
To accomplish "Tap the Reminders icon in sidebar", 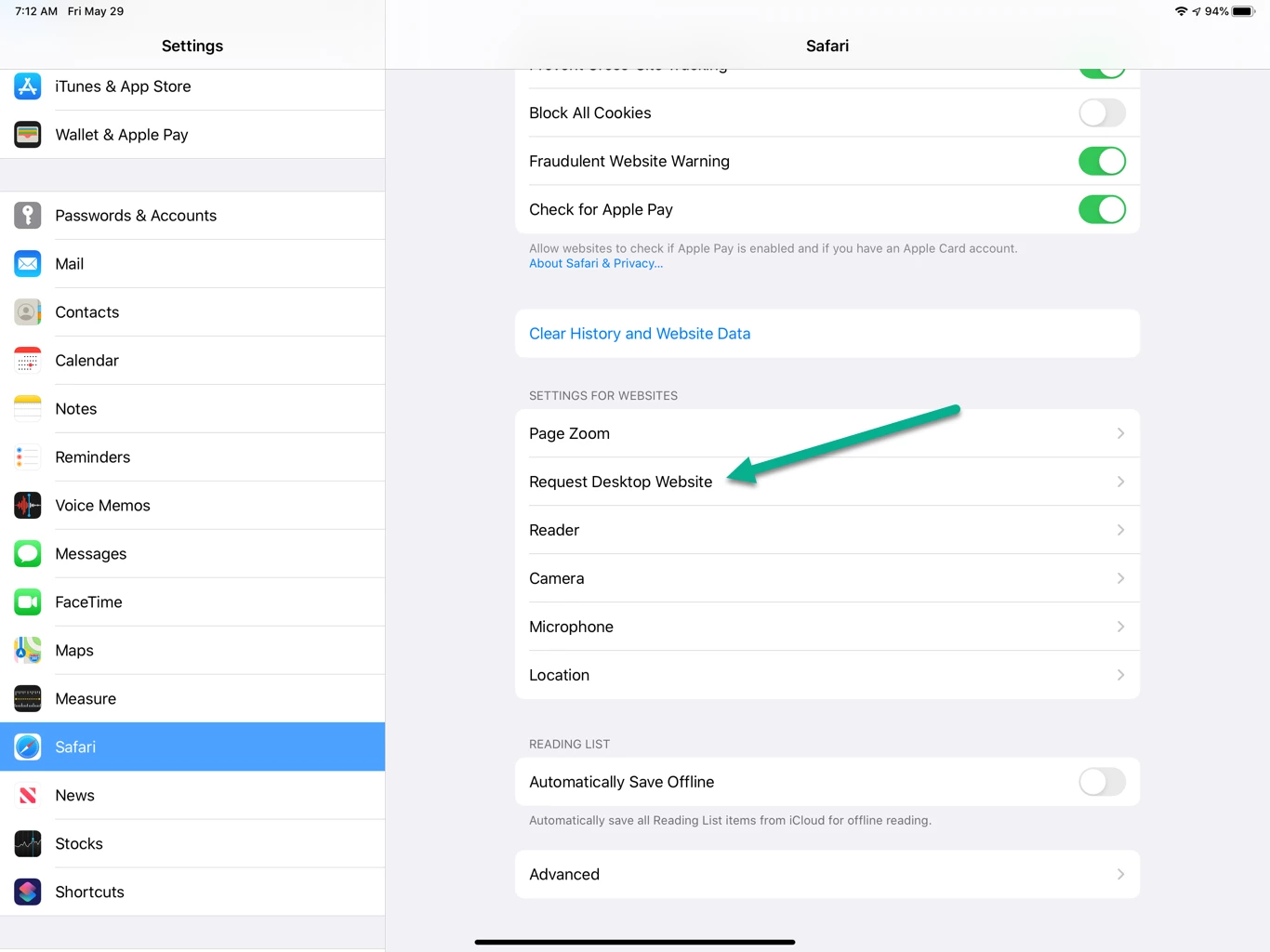I will [28, 457].
